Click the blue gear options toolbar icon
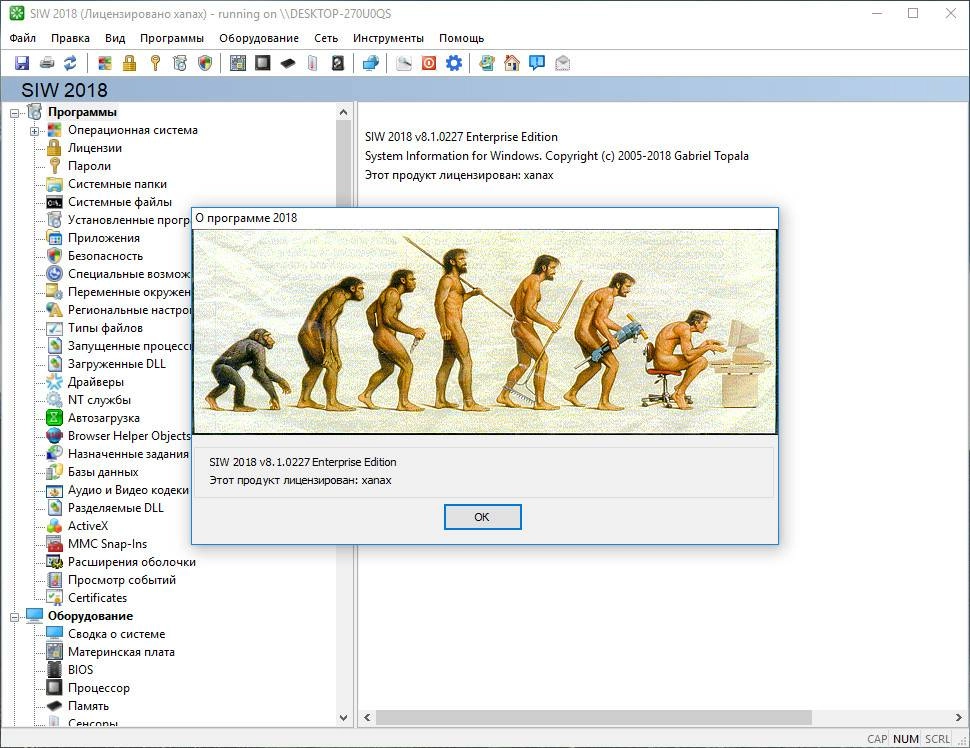The image size is (970, 748). point(454,62)
